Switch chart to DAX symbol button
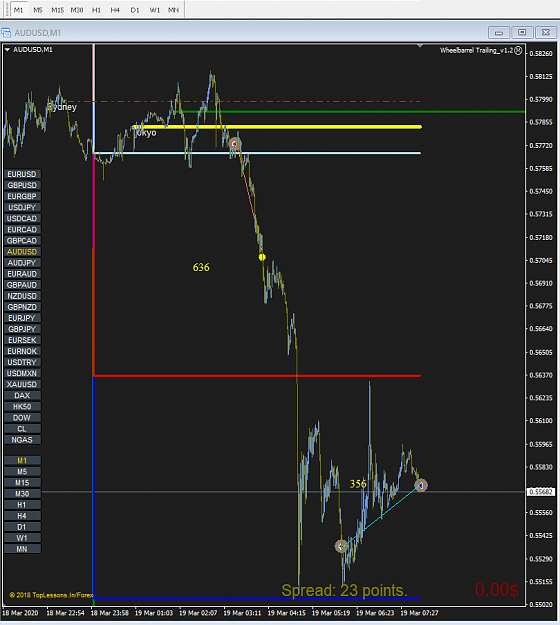The image size is (560, 625). click(x=22, y=395)
